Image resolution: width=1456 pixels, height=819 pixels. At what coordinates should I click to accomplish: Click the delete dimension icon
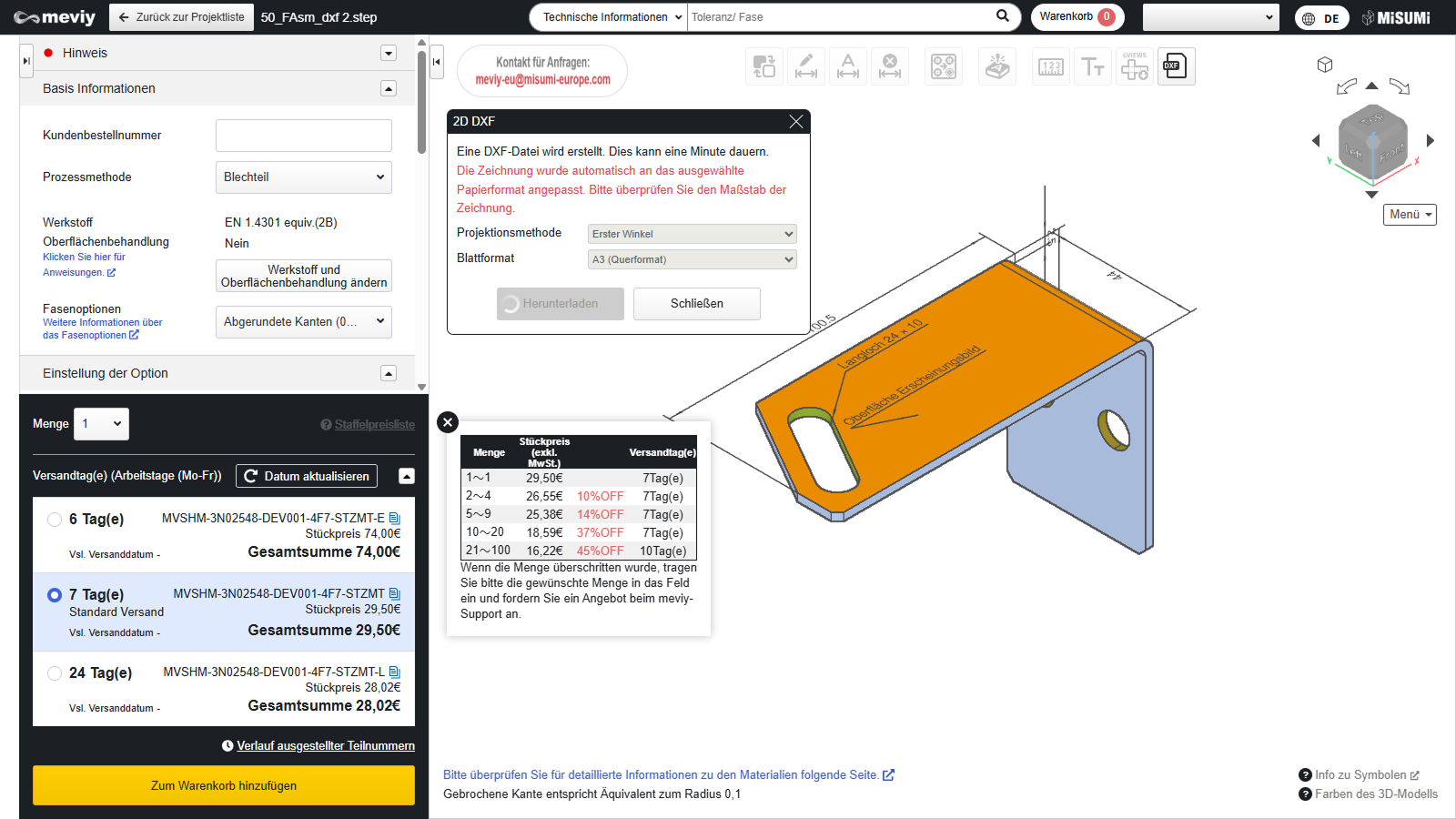(890, 66)
